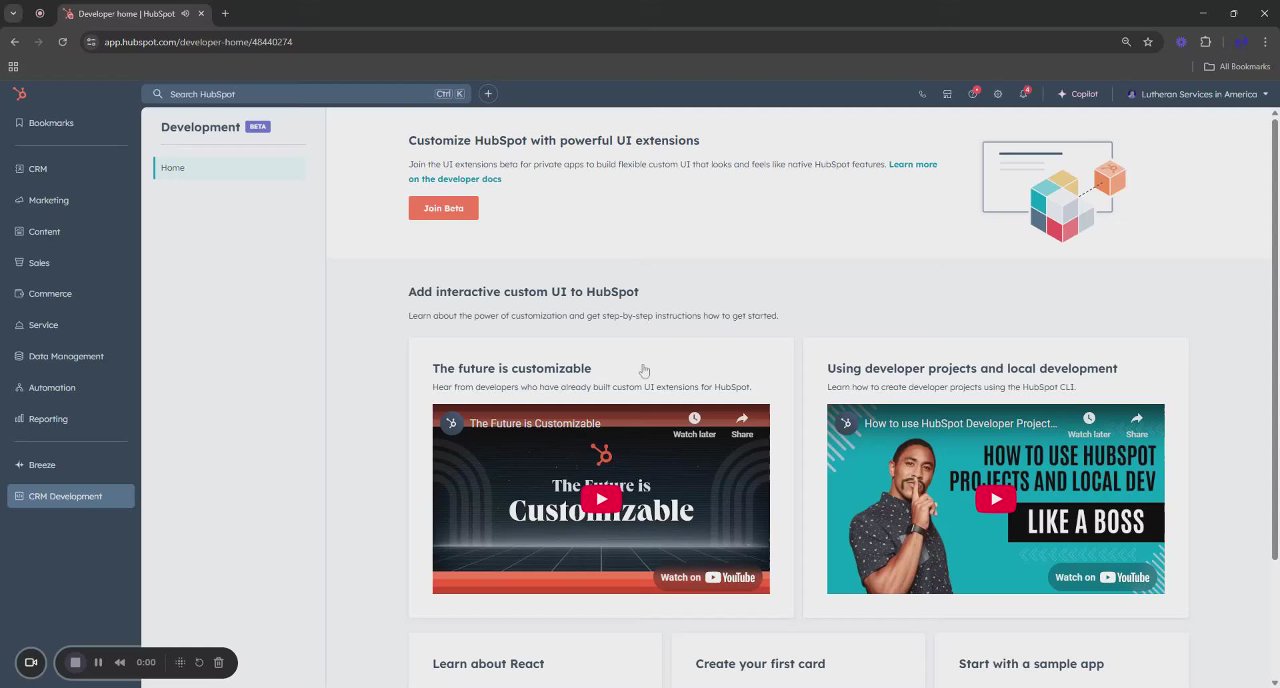Open the tab search dropdown arrow
This screenshot has width=1280, height=688.
click(x=13, y=14)
